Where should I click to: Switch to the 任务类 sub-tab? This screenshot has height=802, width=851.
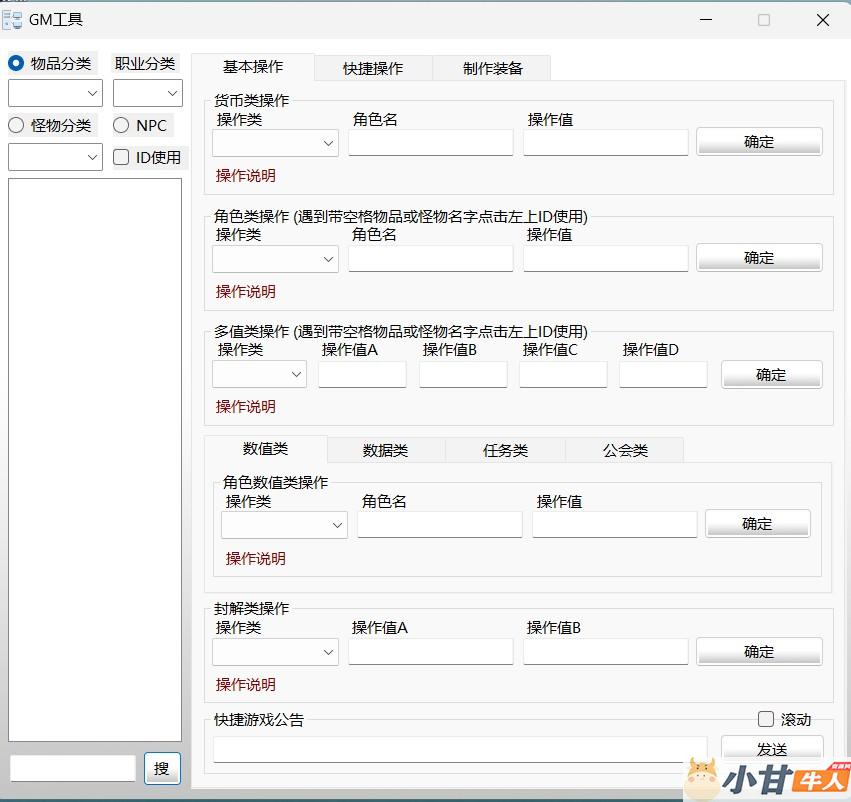pos(505,451)
